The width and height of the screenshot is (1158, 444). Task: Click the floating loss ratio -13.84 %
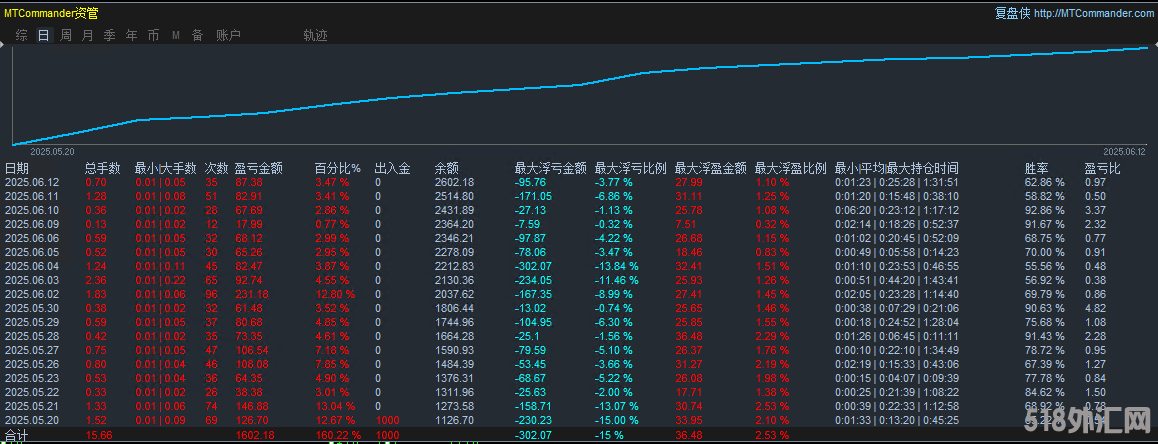point(617,265)
